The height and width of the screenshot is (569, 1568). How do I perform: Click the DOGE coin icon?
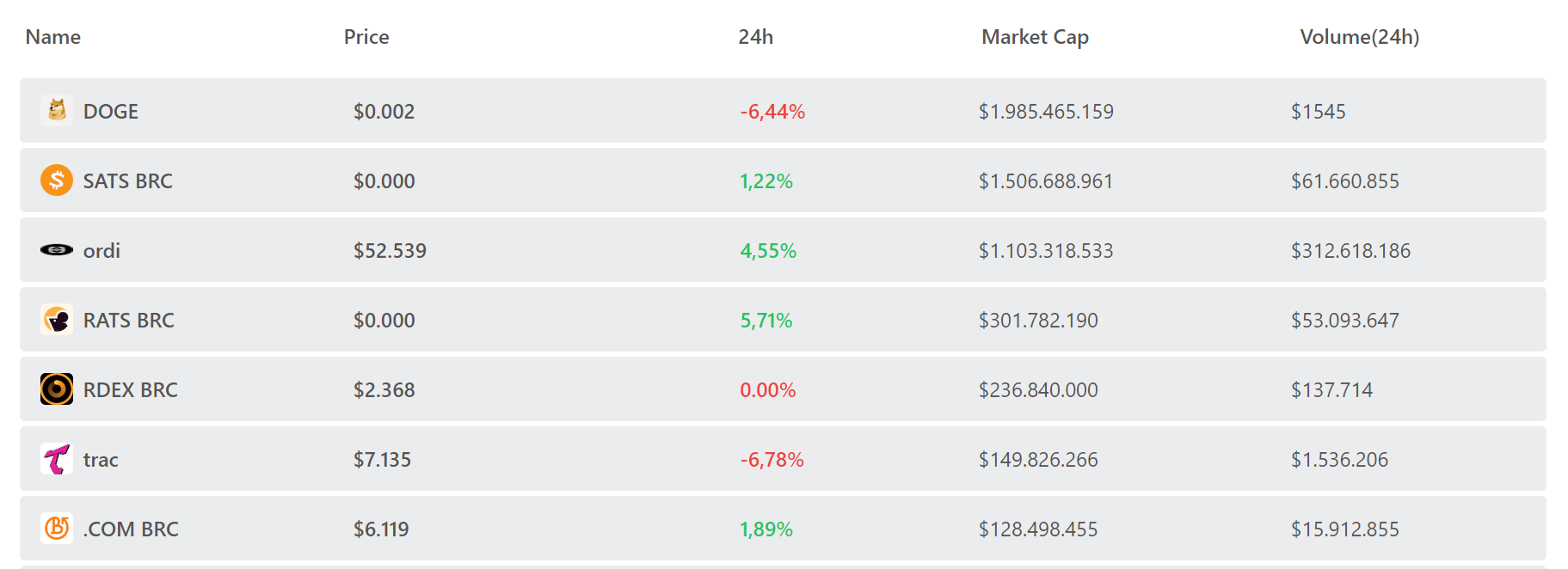pyautogui.click(x=57, y=111)
